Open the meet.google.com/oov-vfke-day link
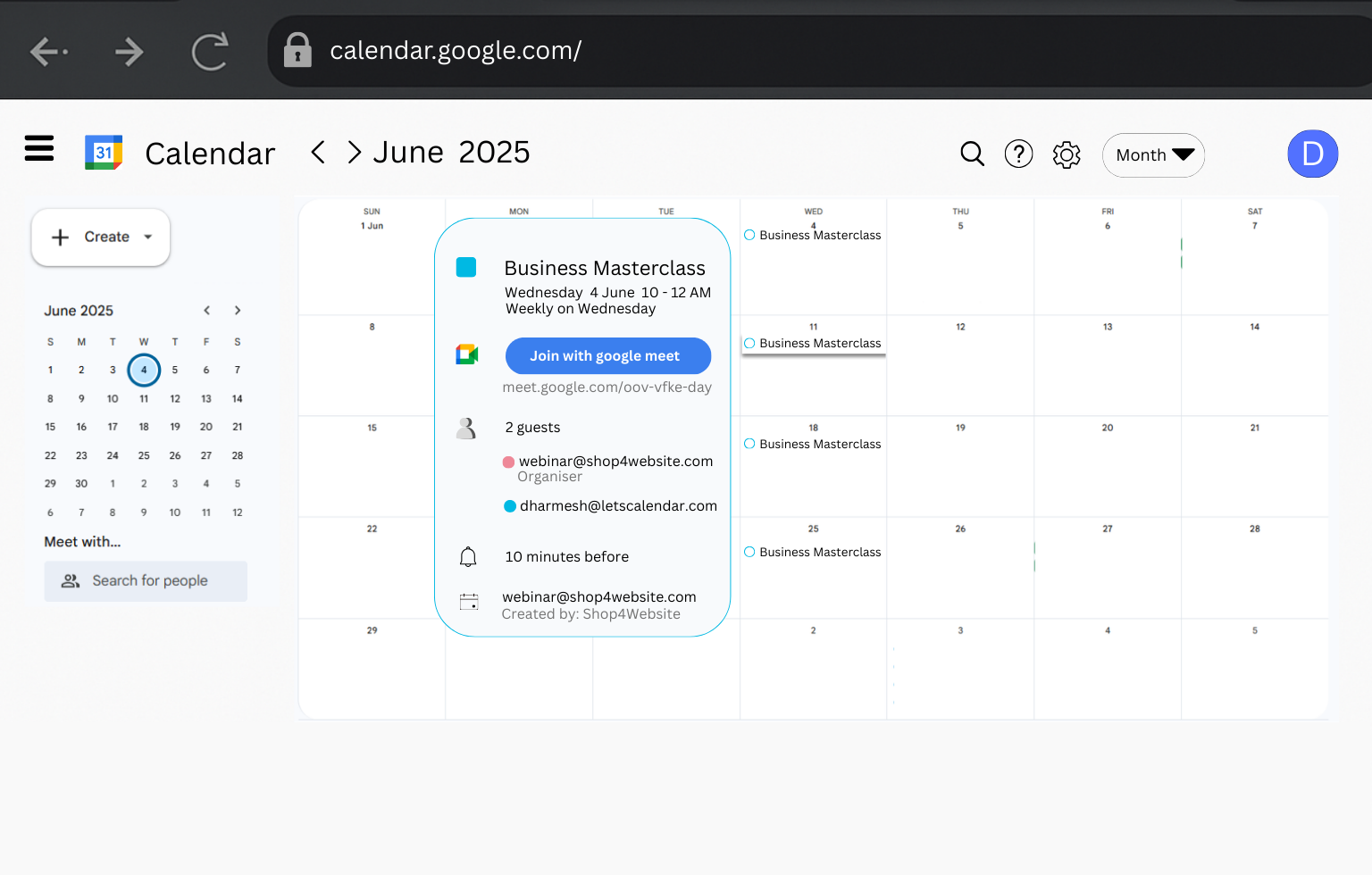This screenshot has width=1372, height=875. coord(607,387)
